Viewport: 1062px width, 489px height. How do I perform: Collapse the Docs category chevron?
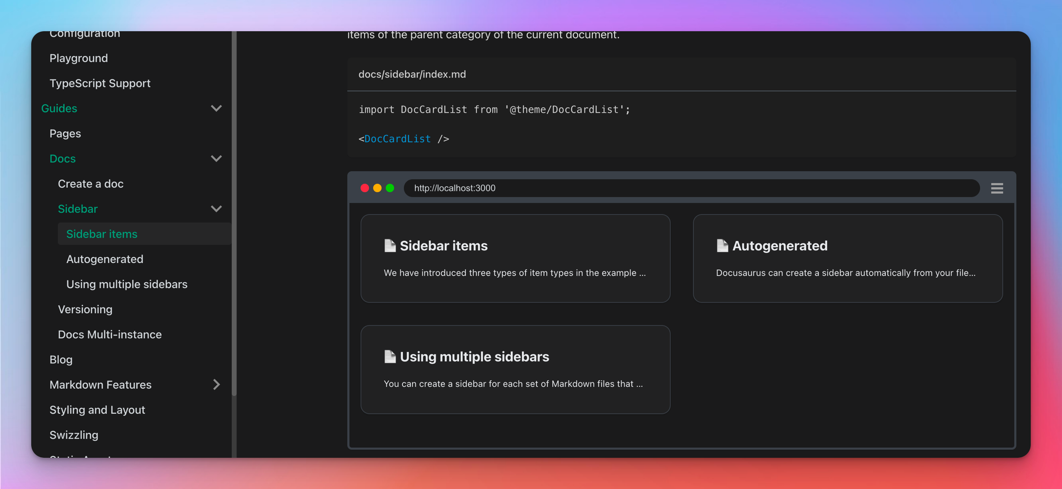point(216,159)
